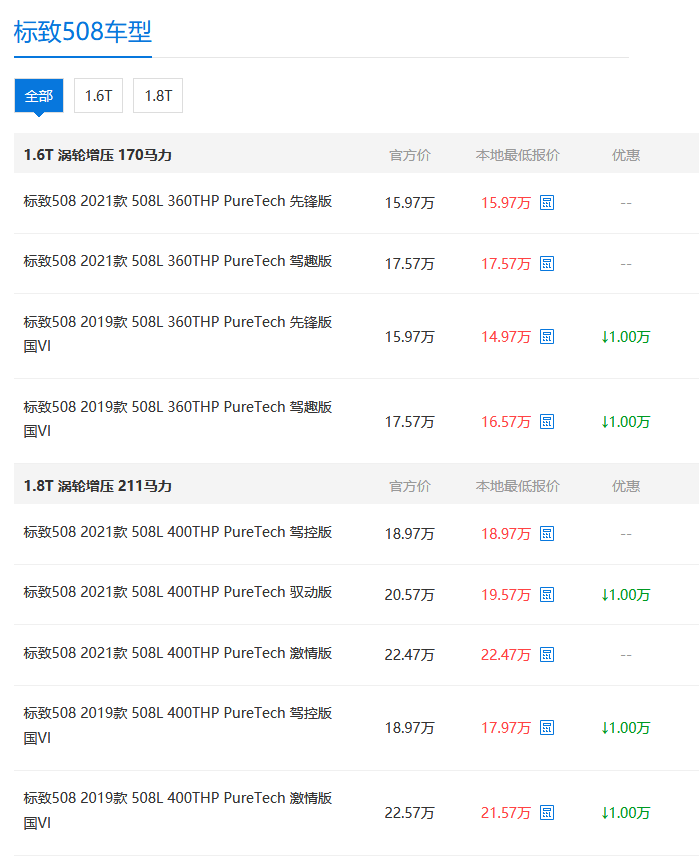This screenshot has width=699, height=856.
Task: Open calculator icon beside 22.47万 local price
Action: click(x=547, y=655)
